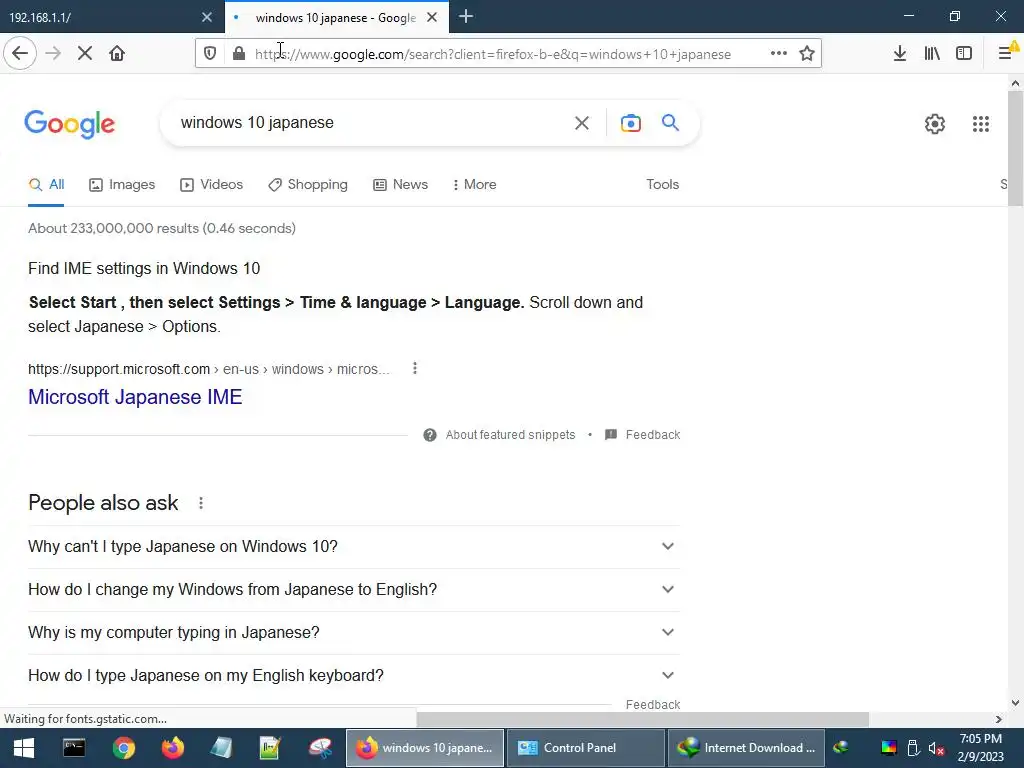Click the USB device tray icon
1024x768 pixels.
(913, 748)
